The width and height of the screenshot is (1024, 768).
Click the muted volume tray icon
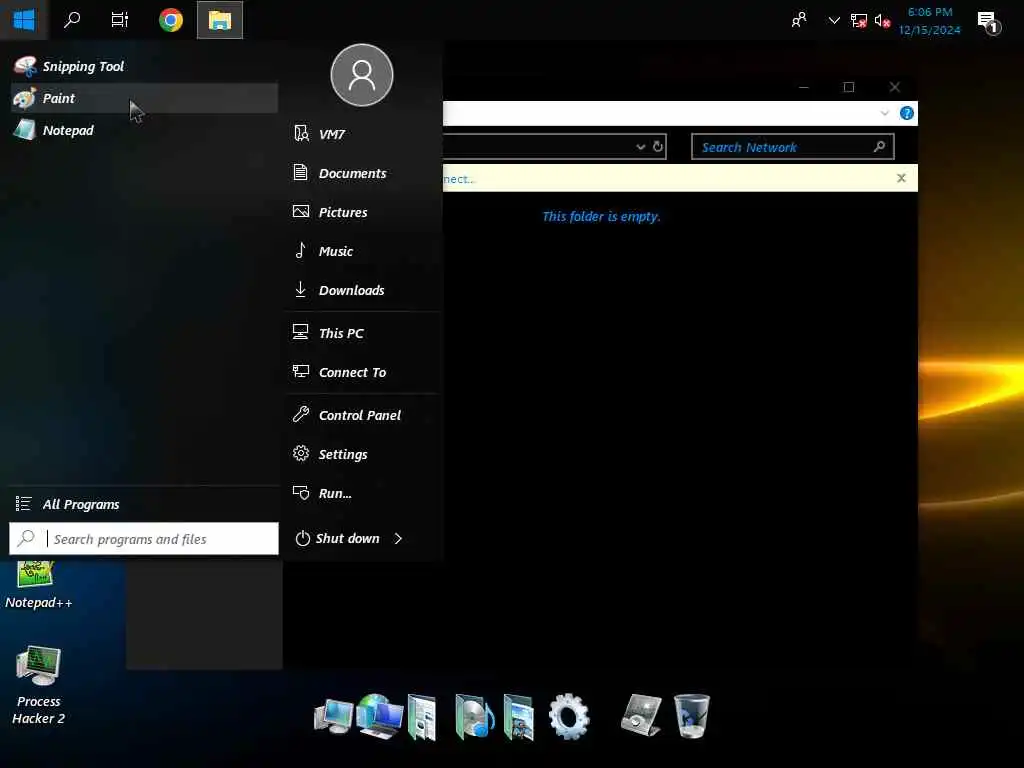[x=882, y=21]
